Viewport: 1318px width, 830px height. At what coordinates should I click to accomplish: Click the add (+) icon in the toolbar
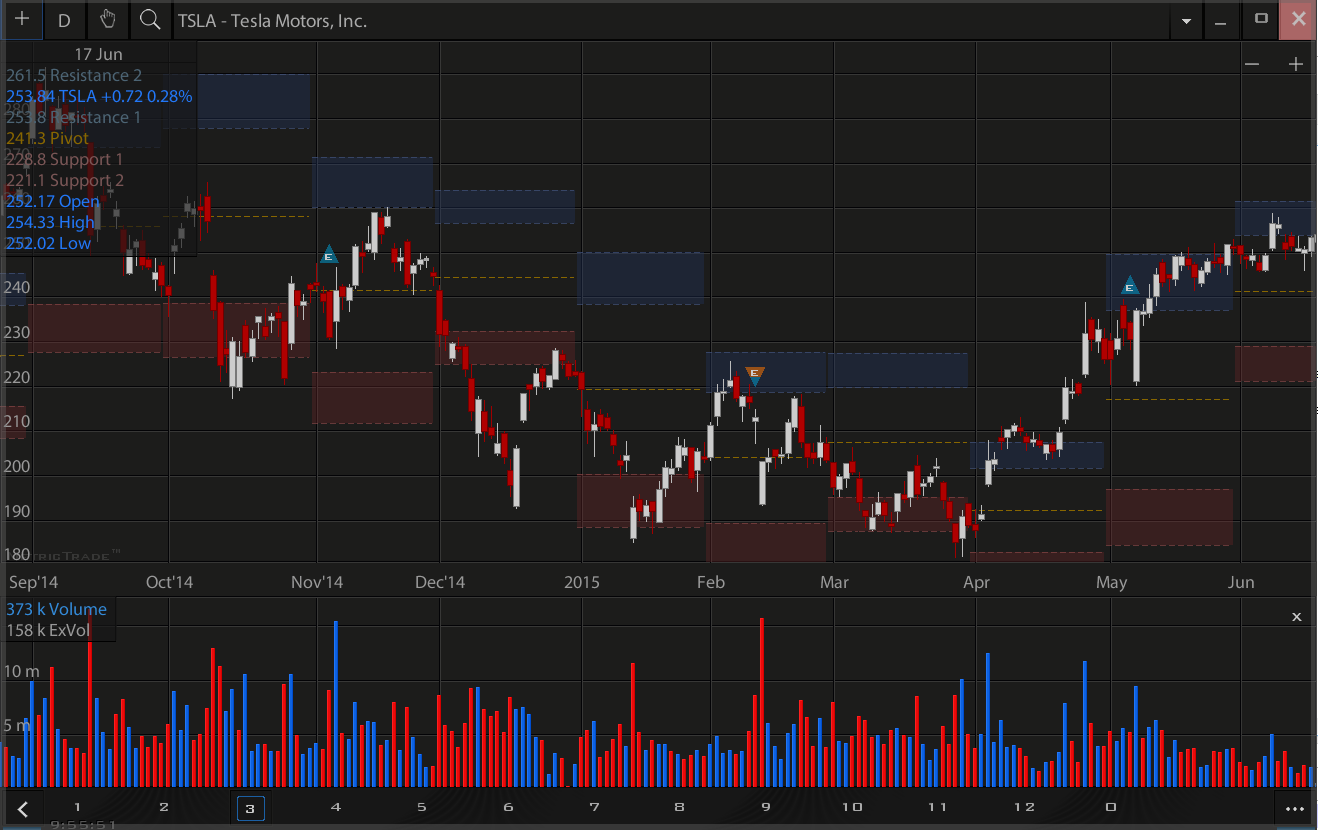click(x=21, y=19)
